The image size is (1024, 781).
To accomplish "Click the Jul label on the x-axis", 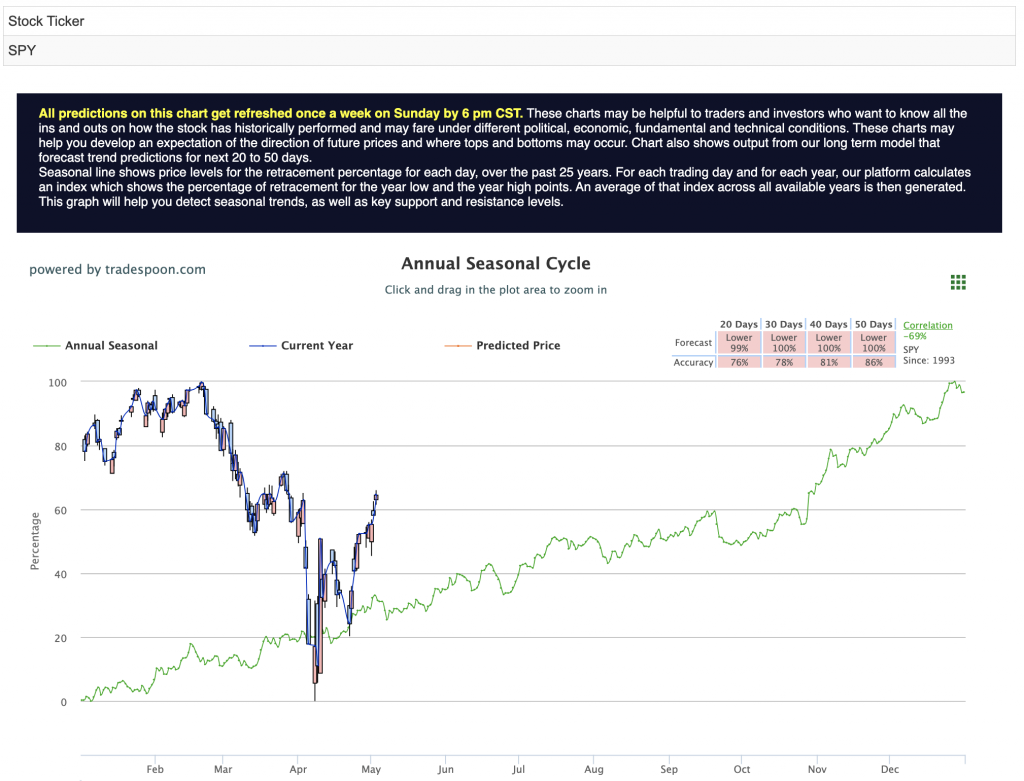I will (x=519, y=769).
